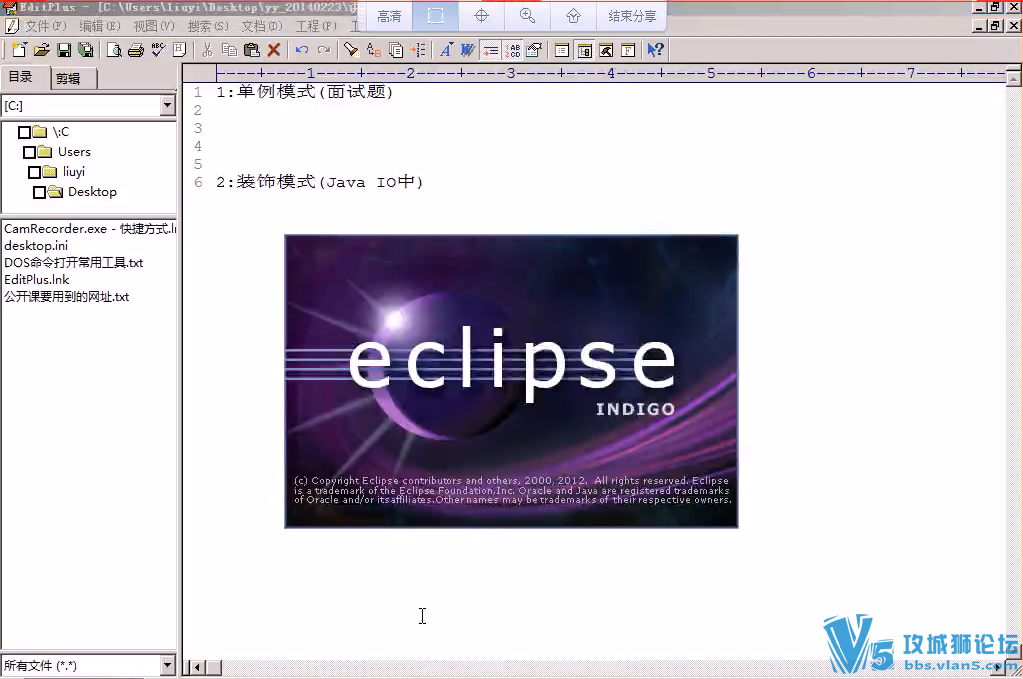Click the horizontal scrollbar left arrow
The height and width of the screenshot is (679, 1023).
click(x=196, y=667)
